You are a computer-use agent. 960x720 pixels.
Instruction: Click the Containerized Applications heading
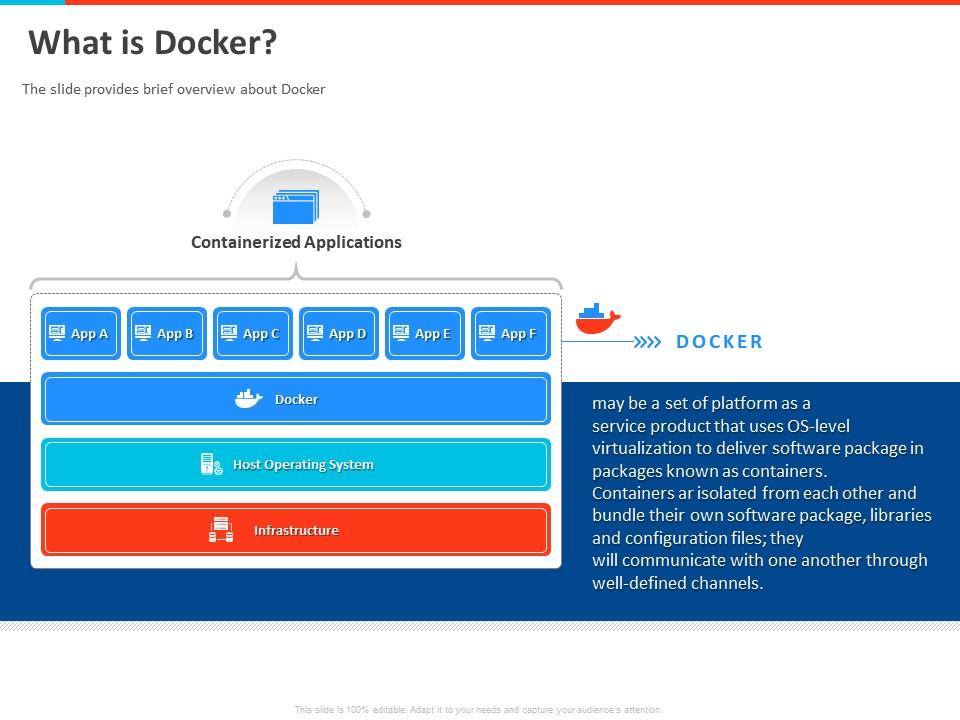coord(296,242)
